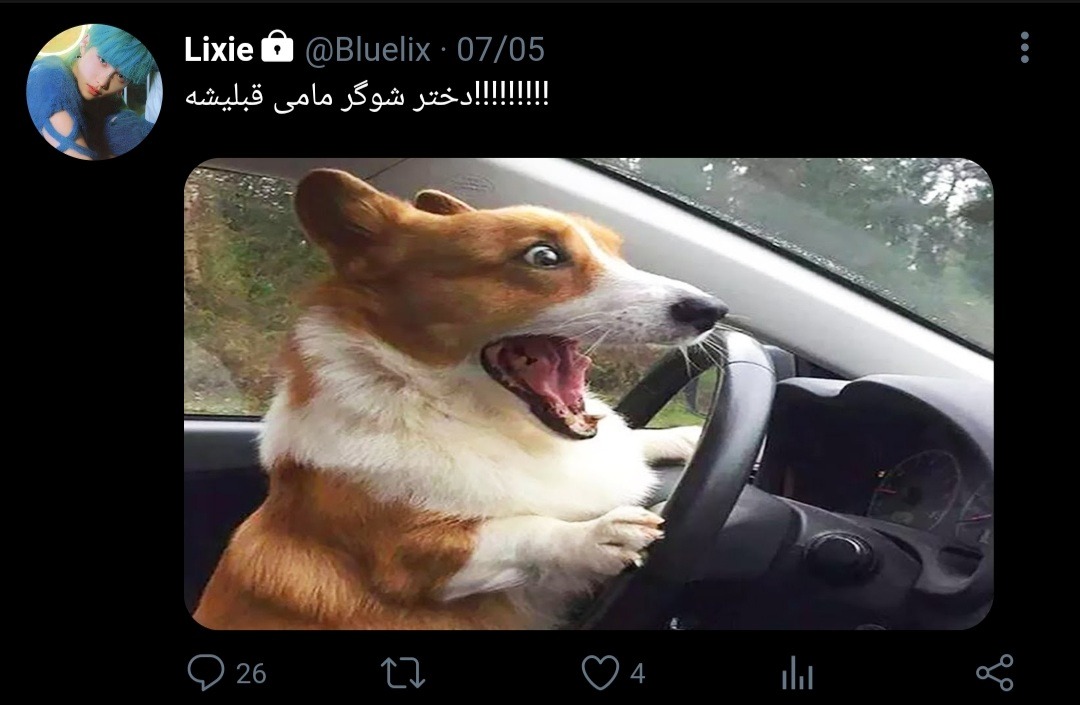Click the display name Lixie
The image size is (1080, 705).
[218, 49]
